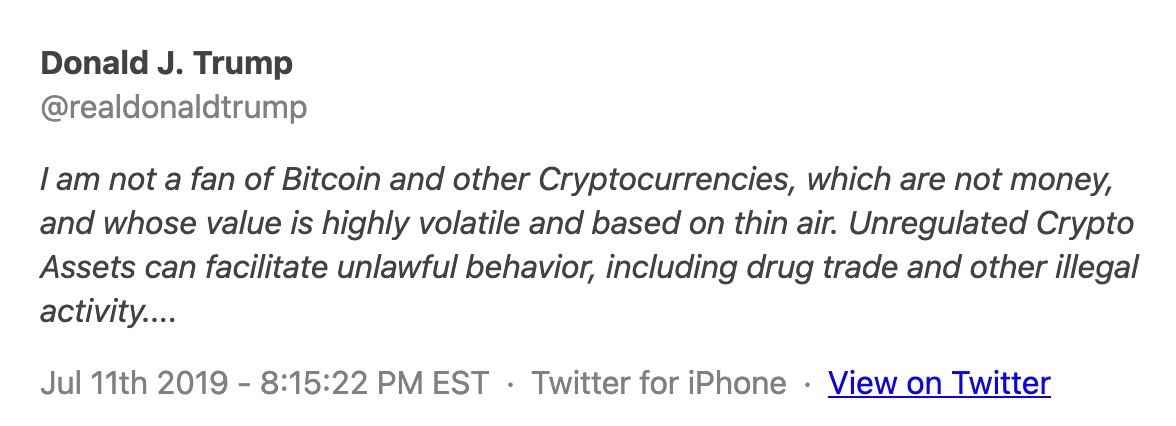Click the Donald J. Trump display name
1176x426 pixels.
(x=166, y=64)
